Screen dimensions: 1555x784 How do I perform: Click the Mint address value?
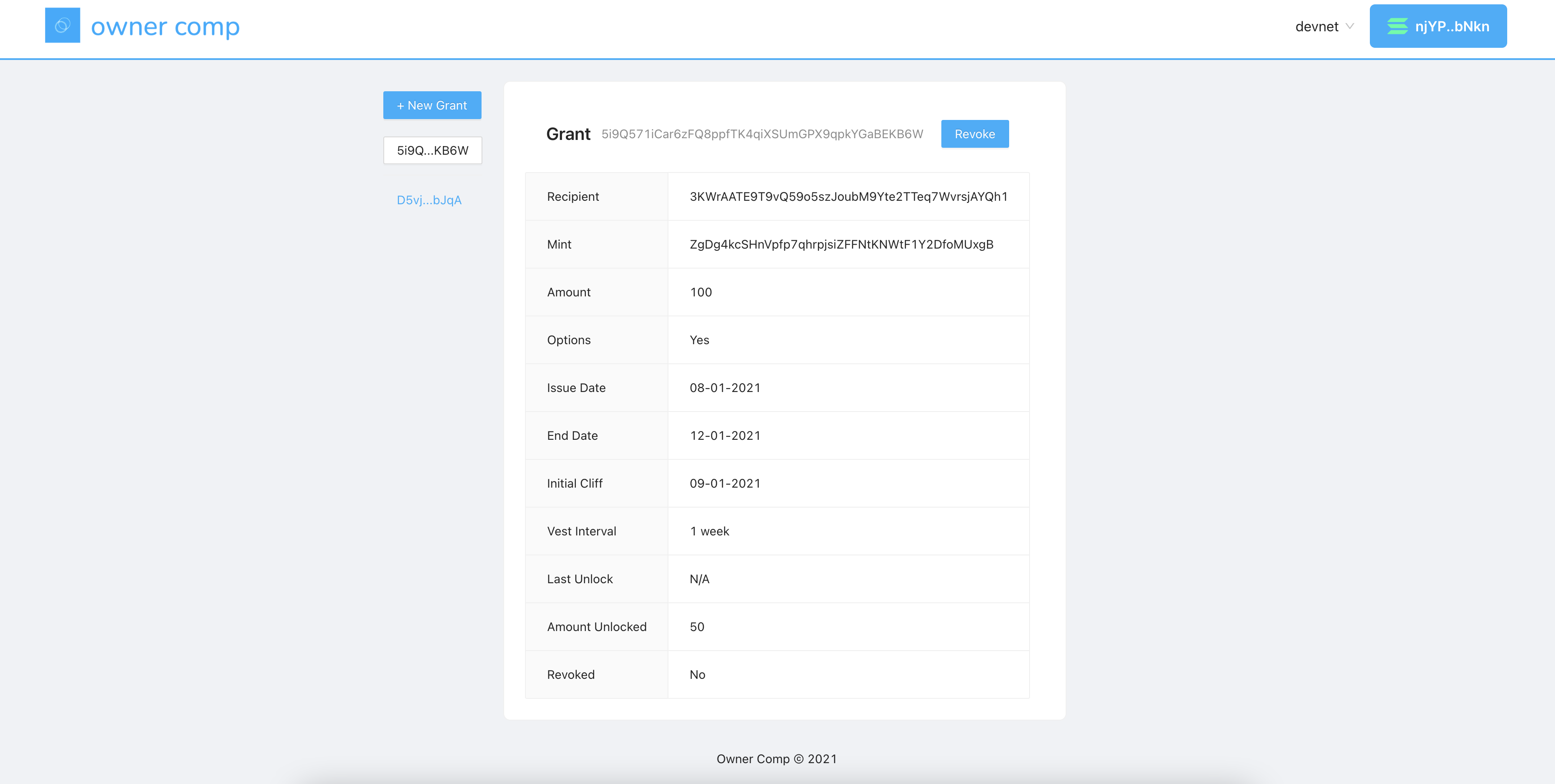click(x=841, y=244)
